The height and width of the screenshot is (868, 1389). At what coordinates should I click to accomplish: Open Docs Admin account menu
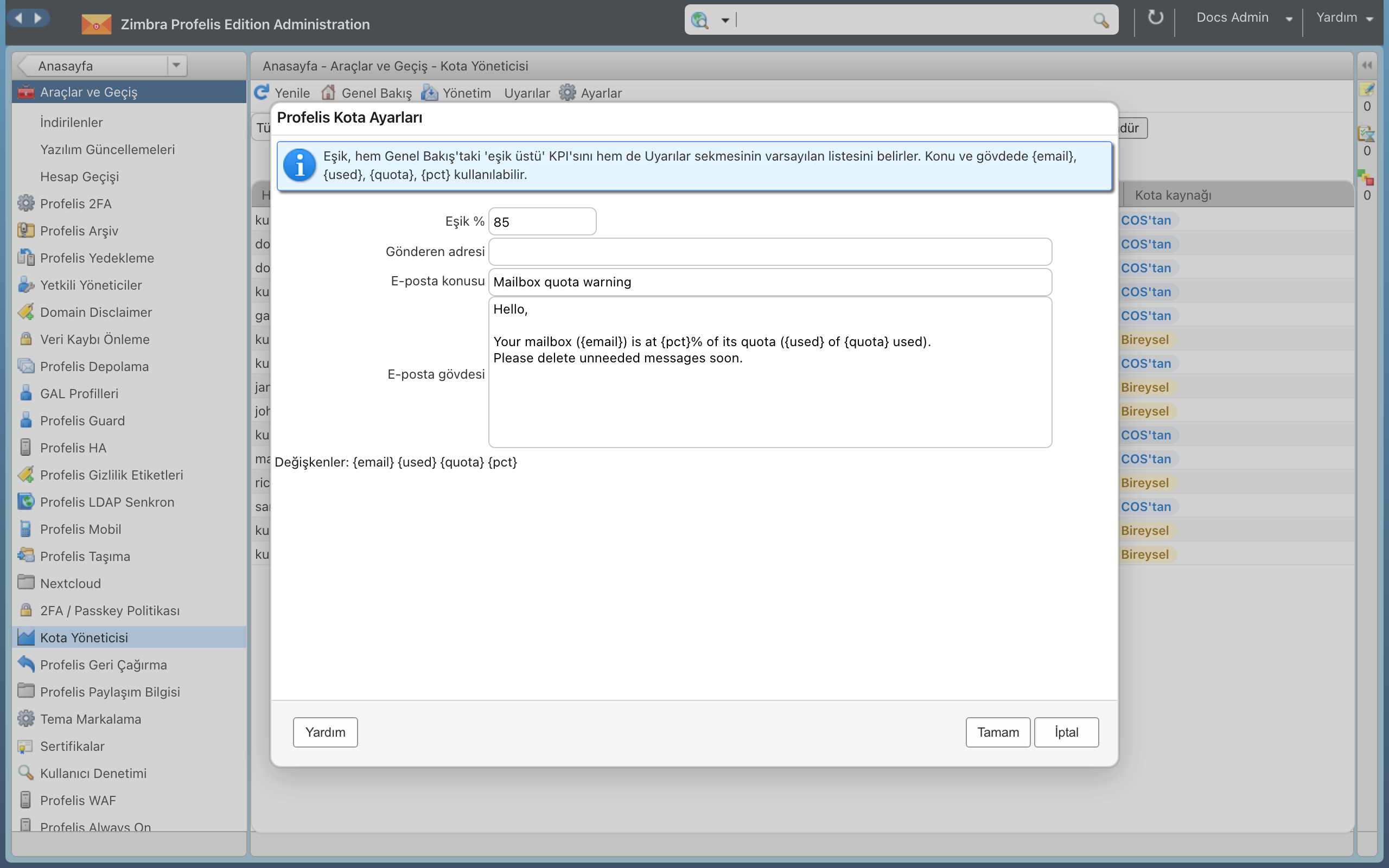pyautogui.click(x=1244, y=18)
